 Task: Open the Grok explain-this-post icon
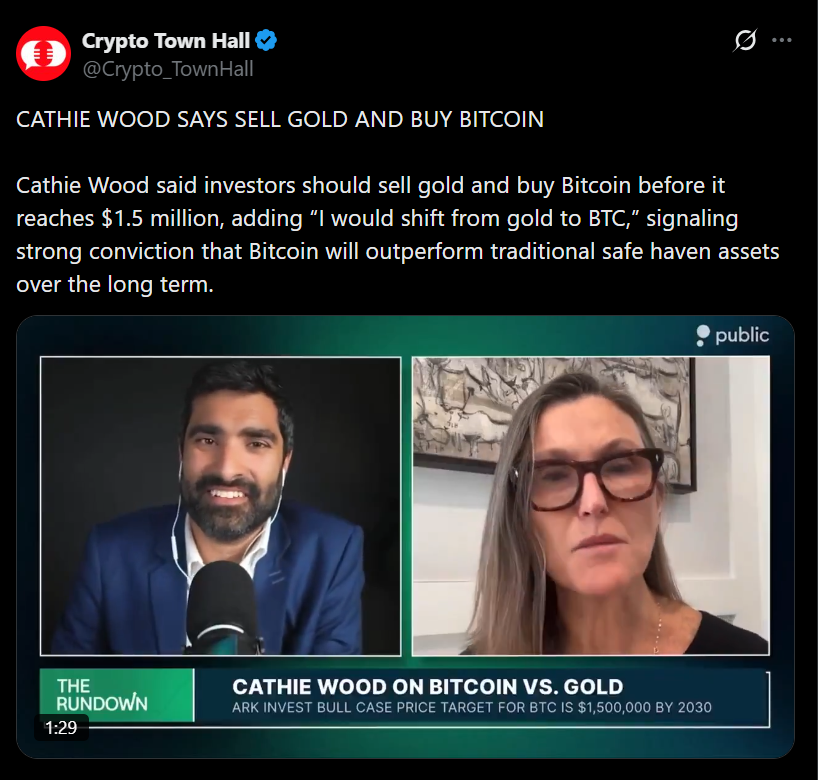[744, 40]
